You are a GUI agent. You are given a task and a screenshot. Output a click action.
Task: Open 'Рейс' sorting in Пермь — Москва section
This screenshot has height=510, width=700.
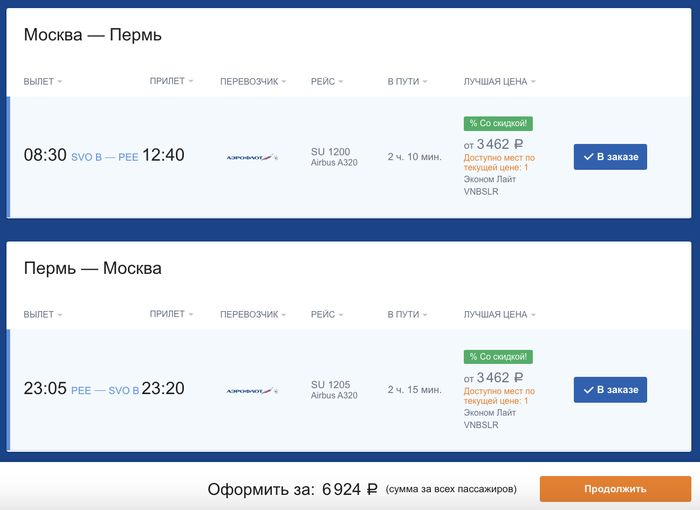(x=327, y=314)
